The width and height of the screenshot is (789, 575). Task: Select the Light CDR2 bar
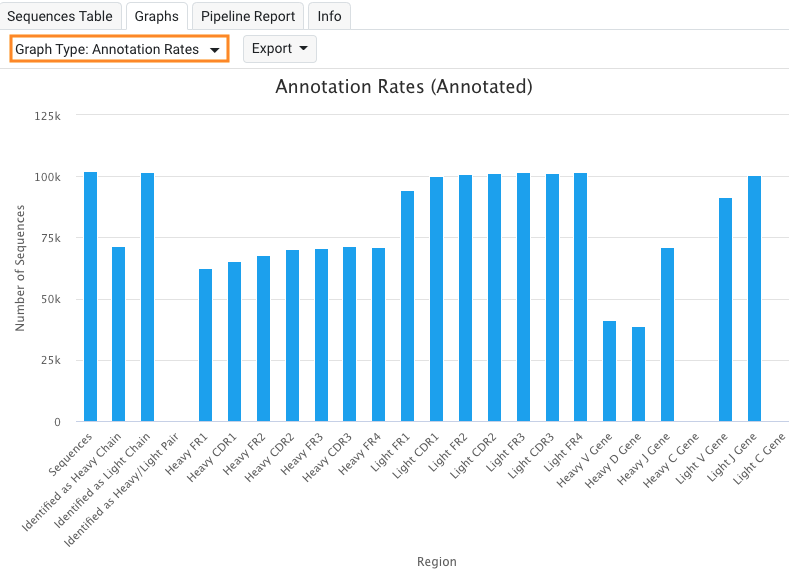(x=495, y=298)
